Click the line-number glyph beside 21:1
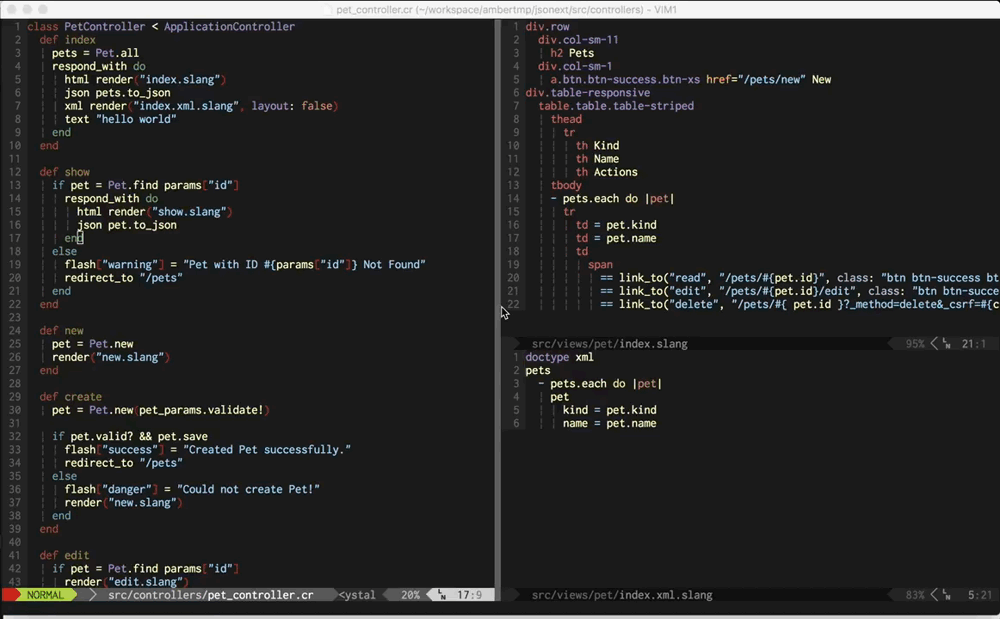The image size is (1000, 619). [x=946, y=344]
